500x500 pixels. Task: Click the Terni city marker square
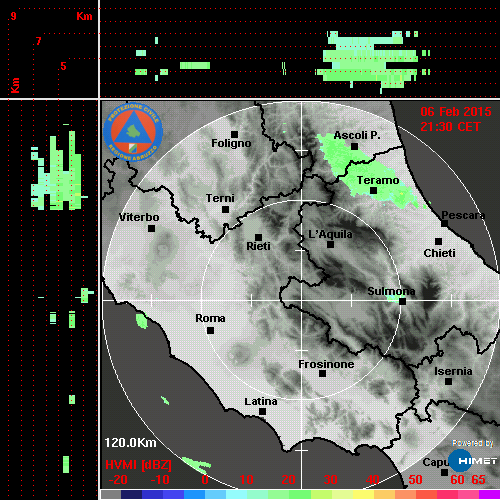pos(225,210)
